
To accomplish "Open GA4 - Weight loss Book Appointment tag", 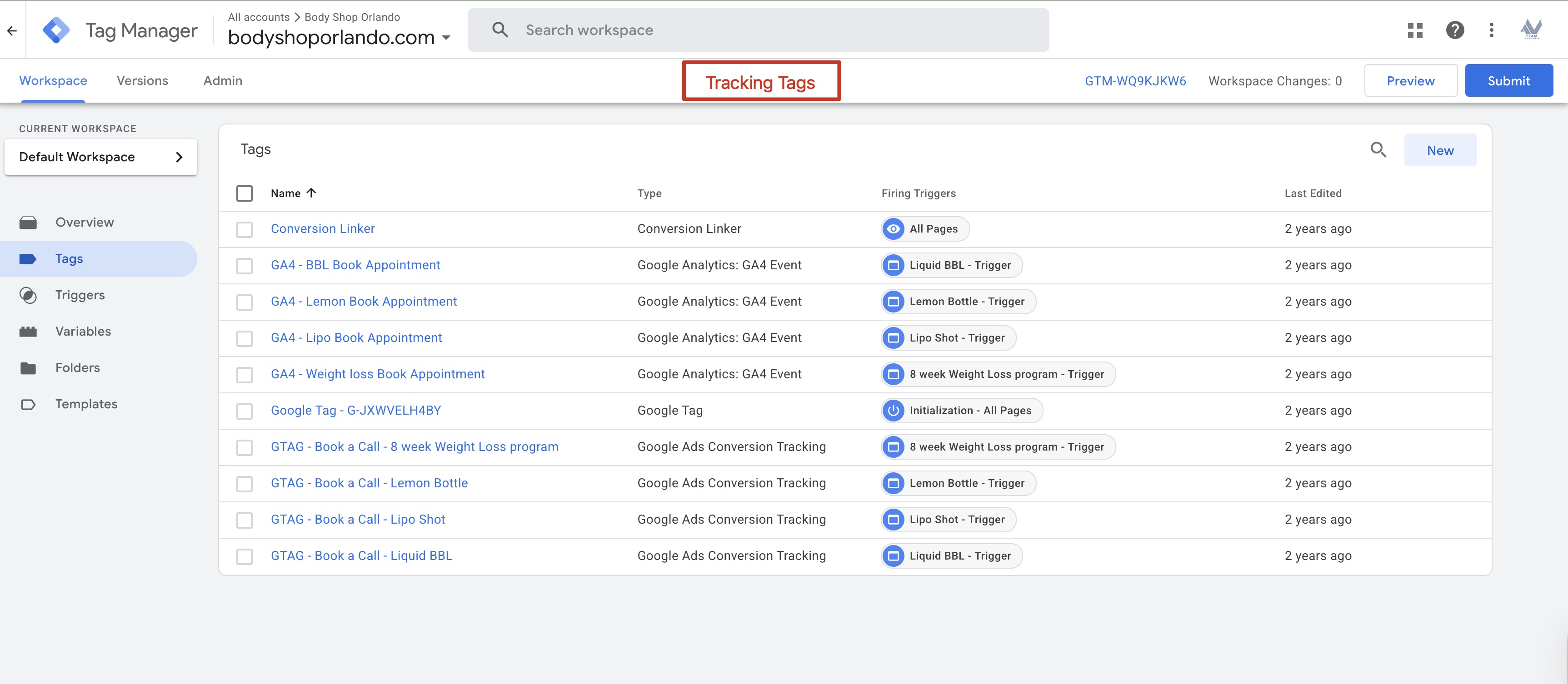I will coord(377,374).
